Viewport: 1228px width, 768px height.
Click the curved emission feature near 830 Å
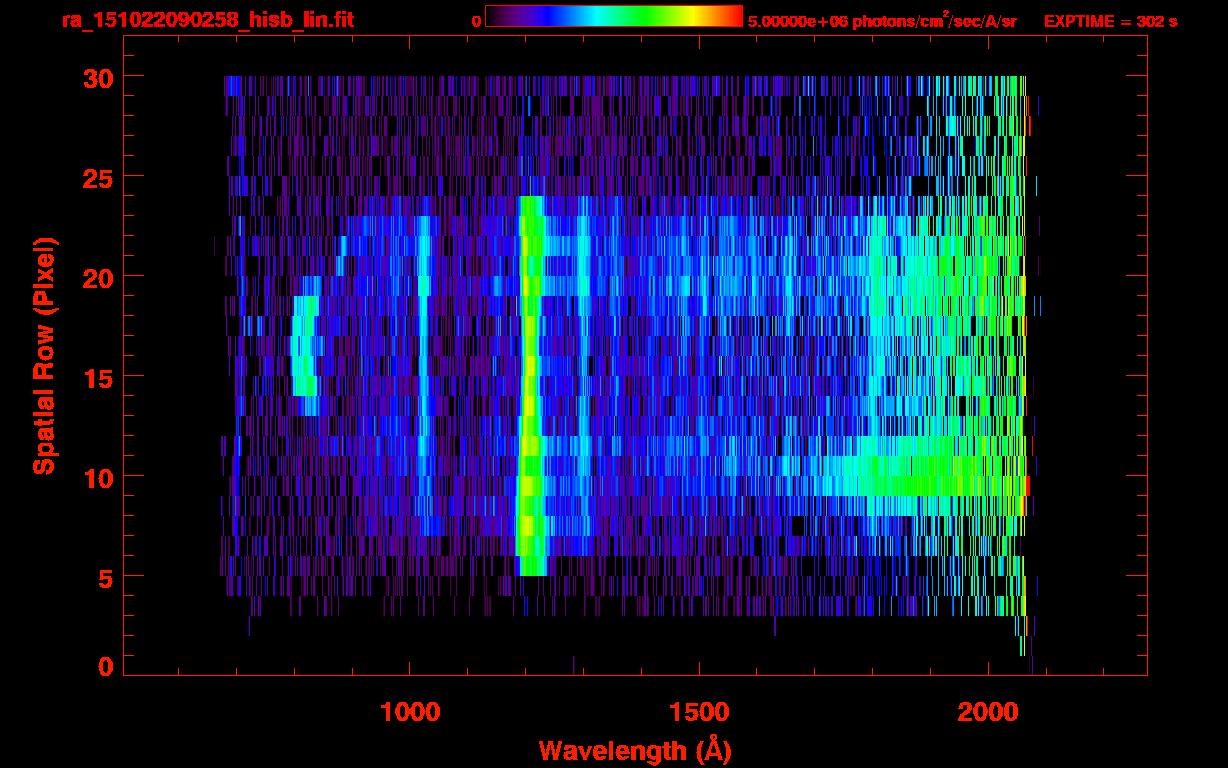(x=305, y=345)
